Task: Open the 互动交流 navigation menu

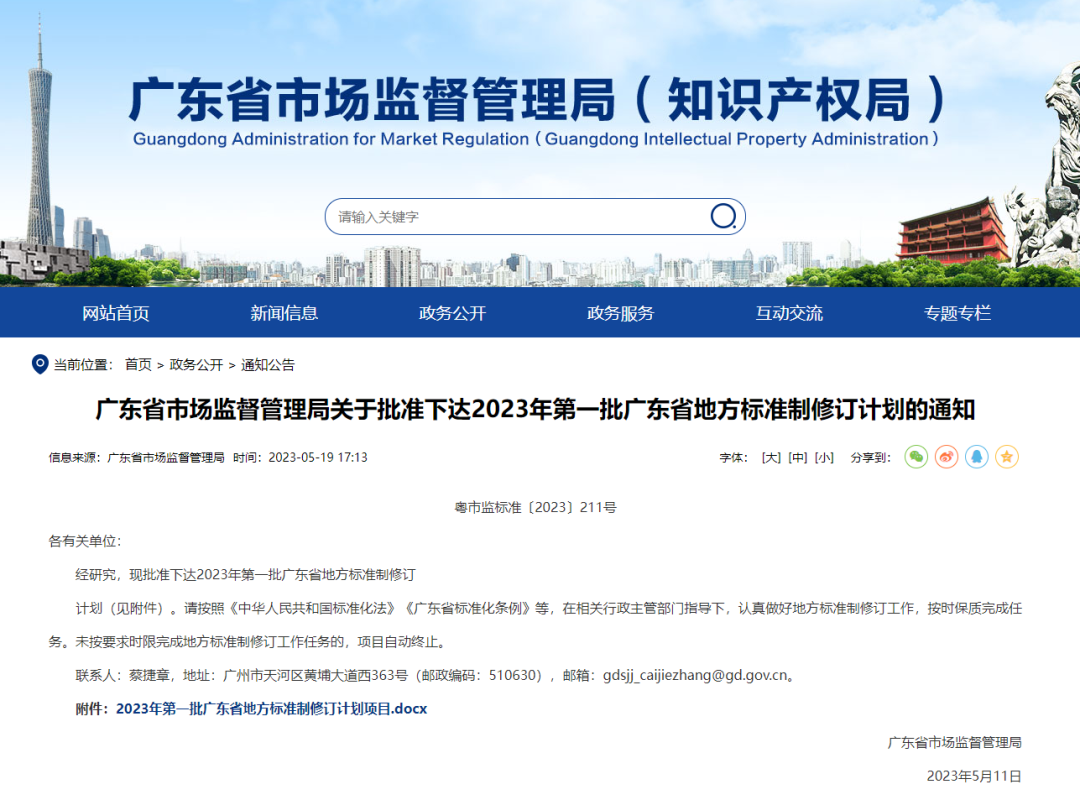Action: [787, 312]
